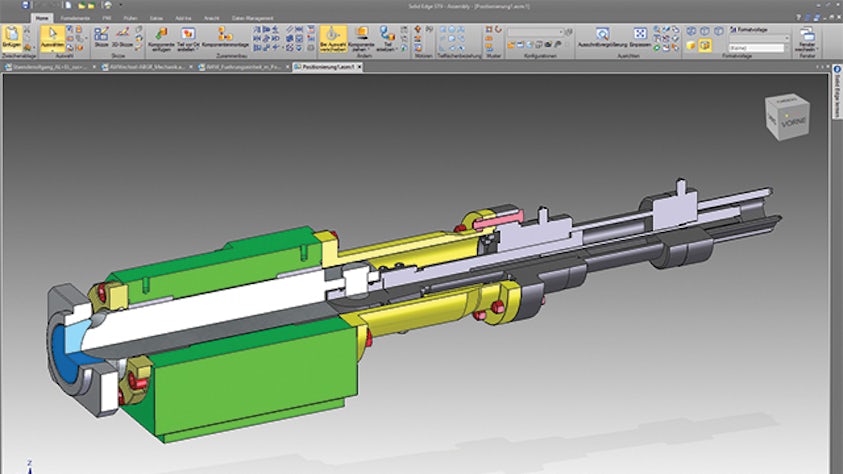Viewport: 843px width, 474px height.
Task: Click the Einpassen fit view tool
Action: click(x=640, y=37)
